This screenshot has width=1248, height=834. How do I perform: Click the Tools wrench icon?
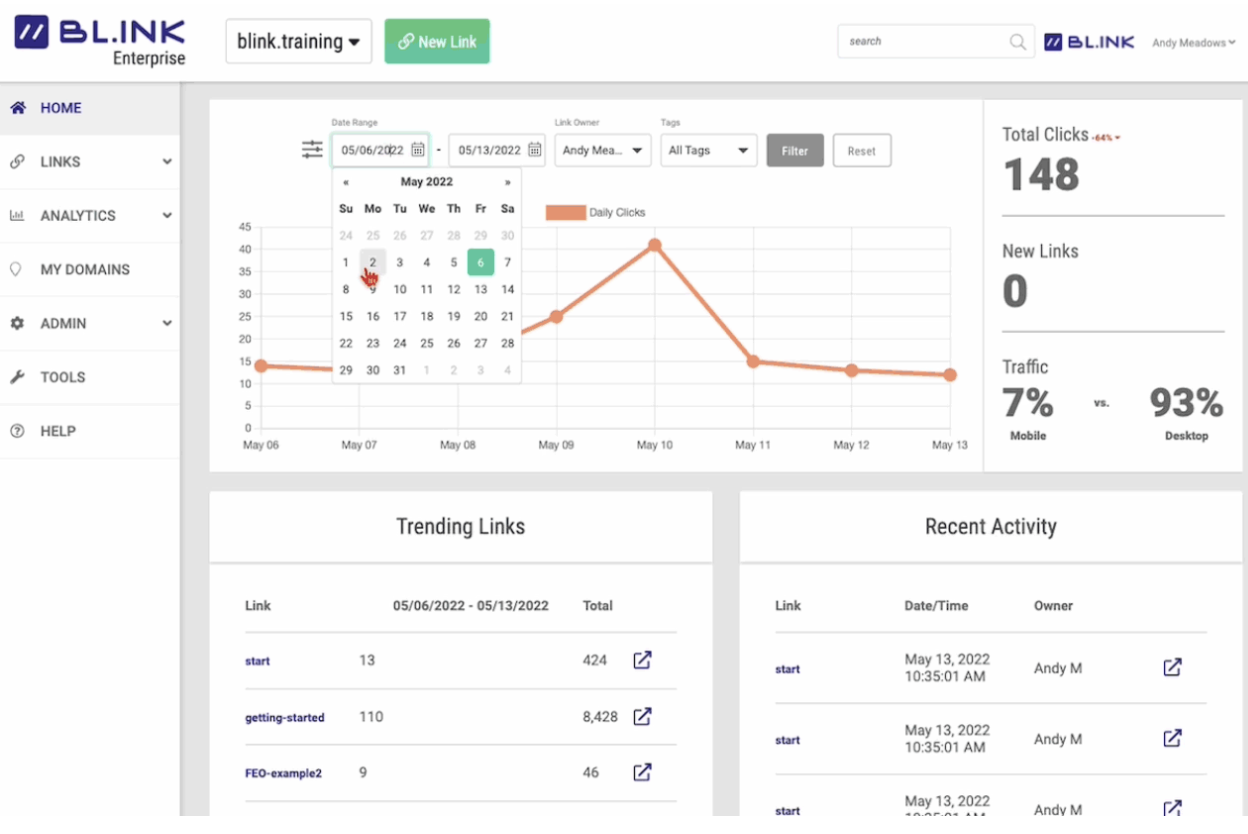17,377
